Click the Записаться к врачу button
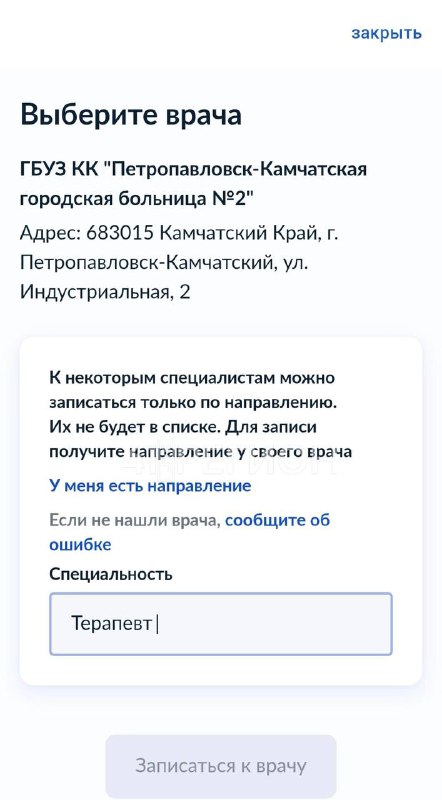The image size is (442, 800). click(x=220, y=766)
